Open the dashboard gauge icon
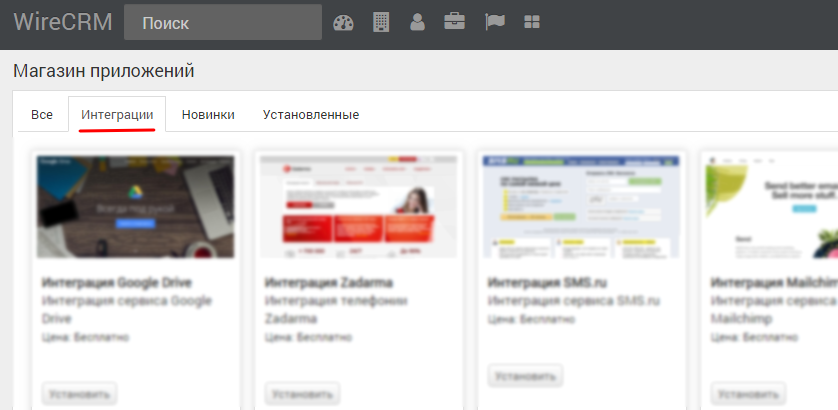This screenshot has width=838, height=410. click(343, 22)
